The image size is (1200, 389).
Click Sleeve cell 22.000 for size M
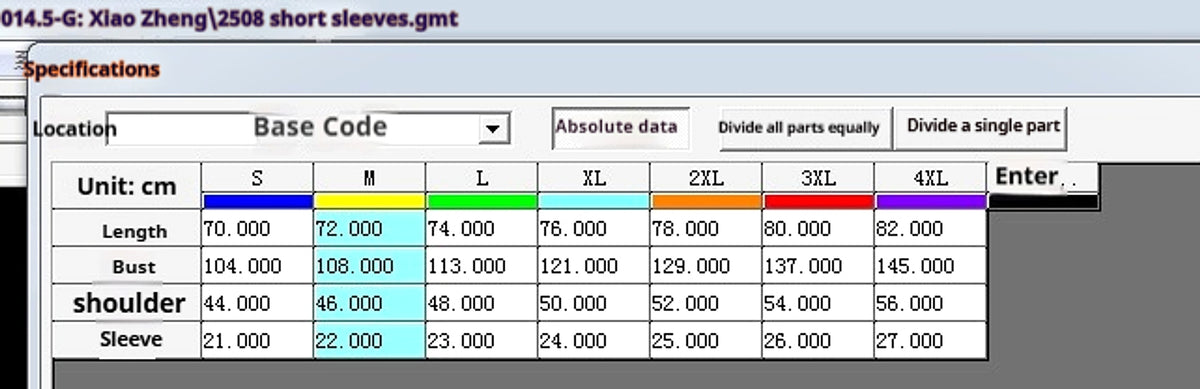tap(369, 340)
